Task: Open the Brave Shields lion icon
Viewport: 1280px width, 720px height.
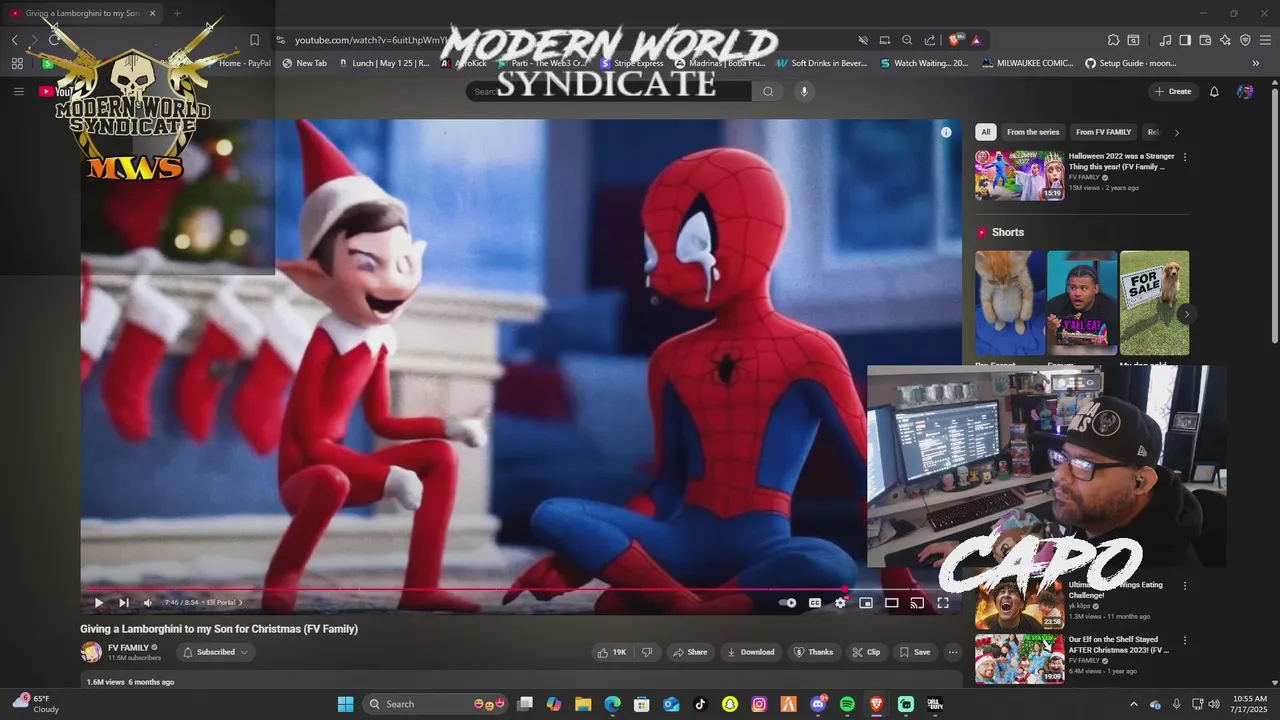Action: coord(955,40)
